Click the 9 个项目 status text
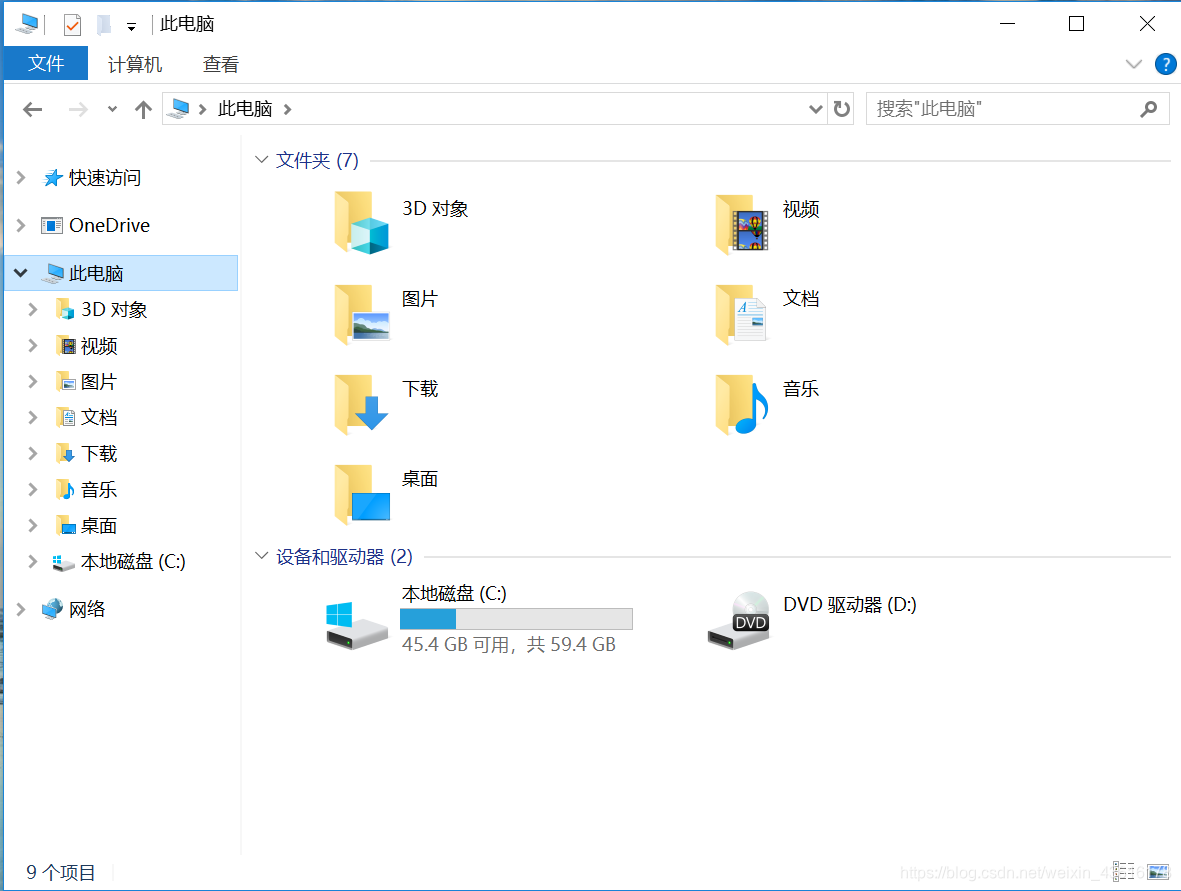The width and height of the screenshot is (1181, 891). pos(61,872)
